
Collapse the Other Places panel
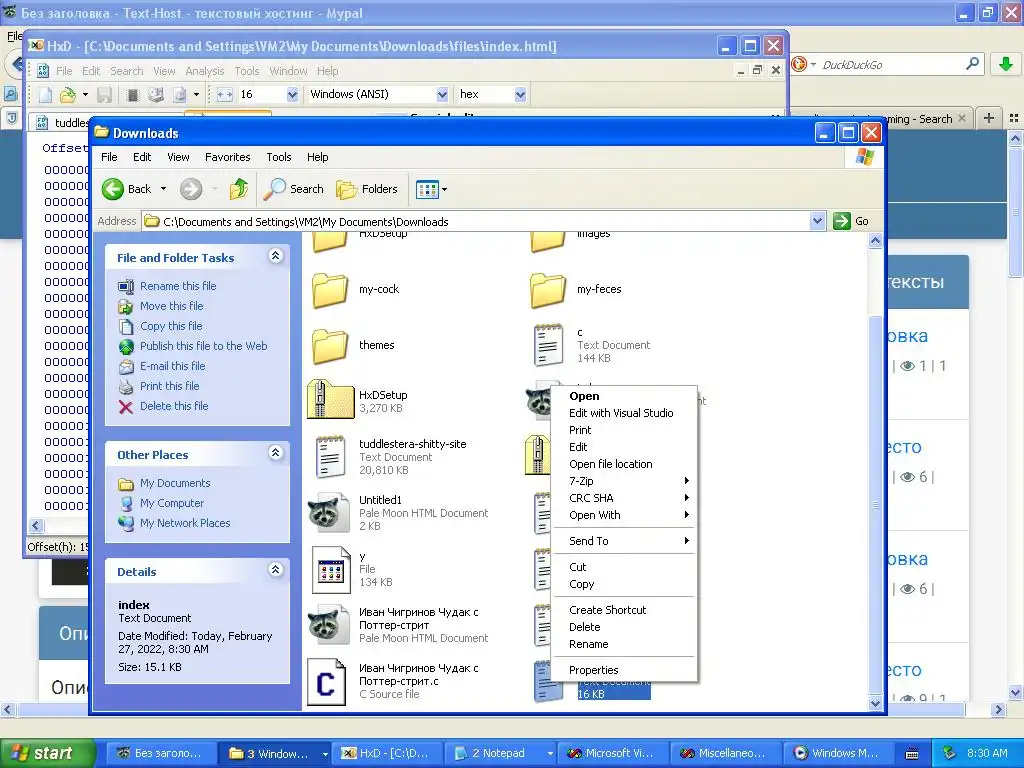pos(276,453)
